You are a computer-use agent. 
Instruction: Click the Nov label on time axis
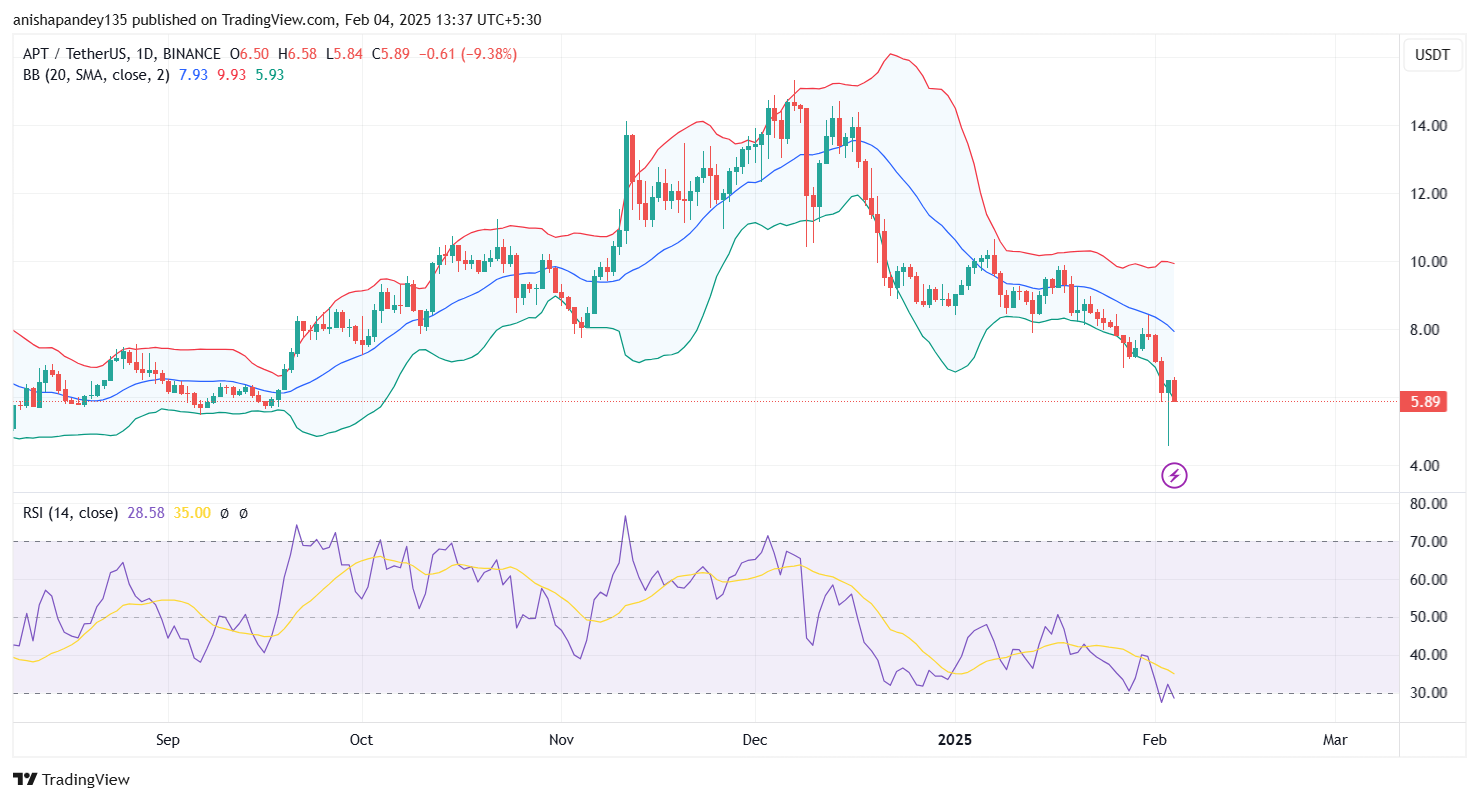tap(560, 740)
